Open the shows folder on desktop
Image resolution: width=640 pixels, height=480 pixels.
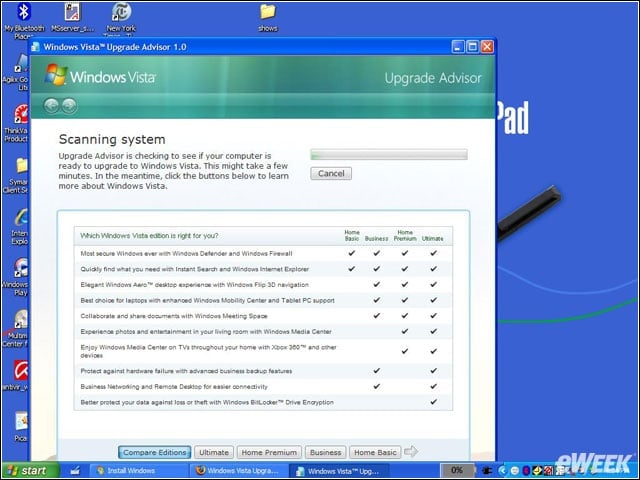[267, 17]
